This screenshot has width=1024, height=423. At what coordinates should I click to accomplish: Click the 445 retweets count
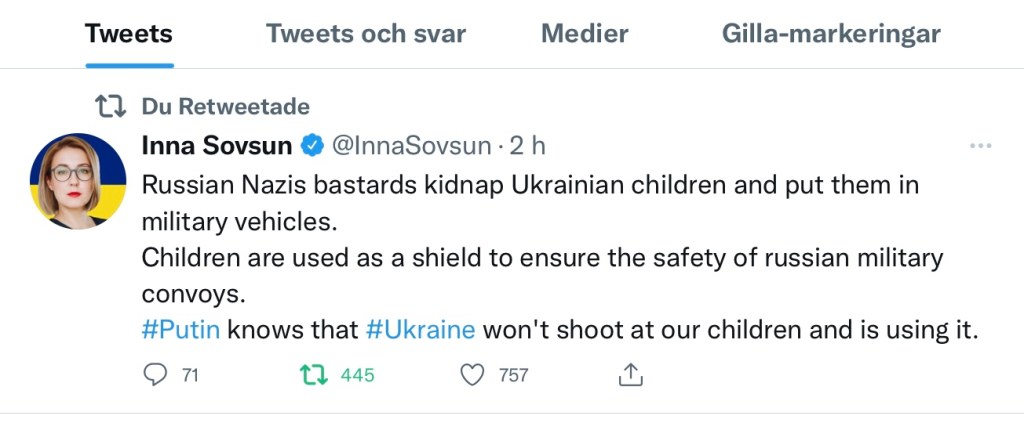[x=357, y=376]
